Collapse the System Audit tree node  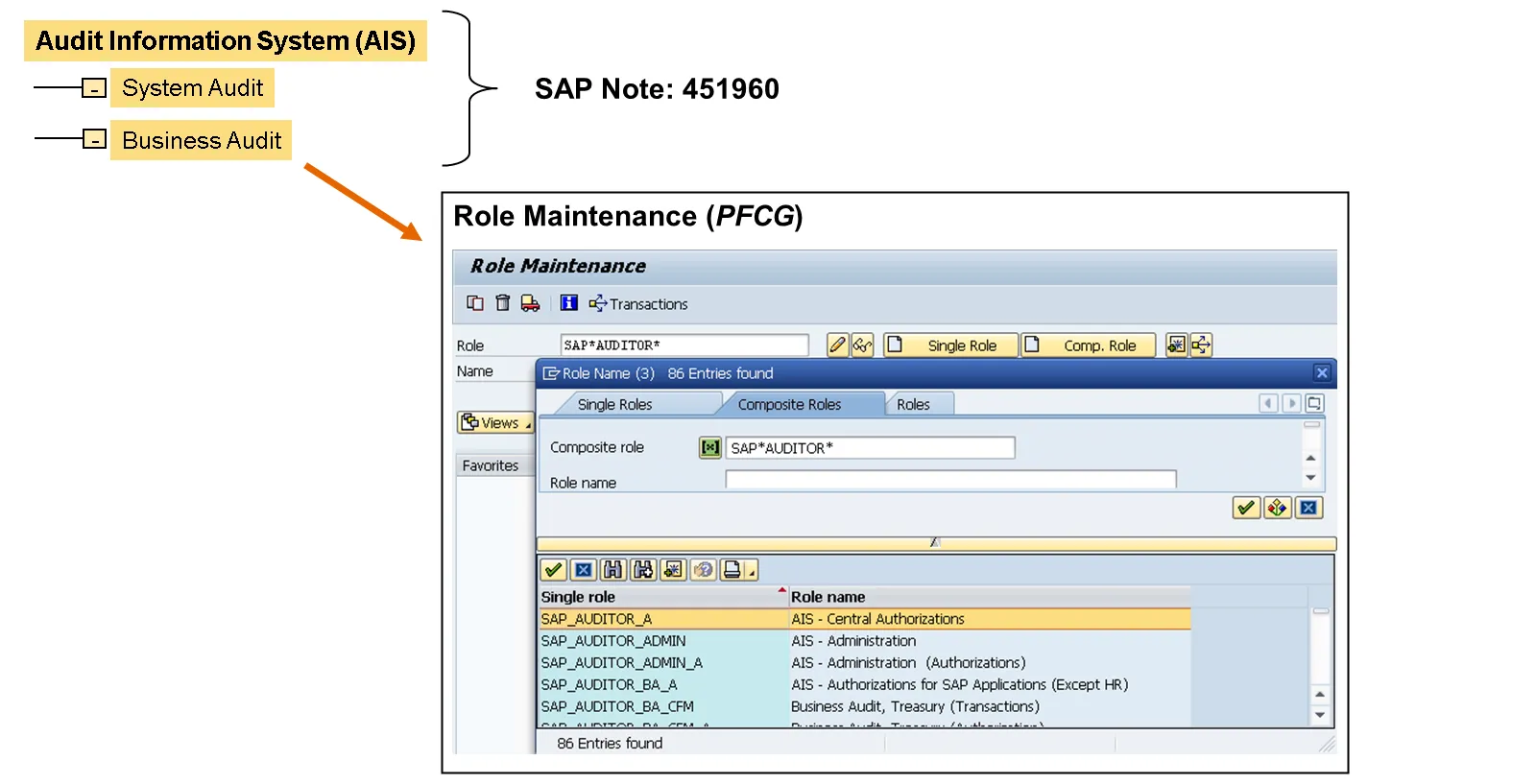tap(94, 88)
